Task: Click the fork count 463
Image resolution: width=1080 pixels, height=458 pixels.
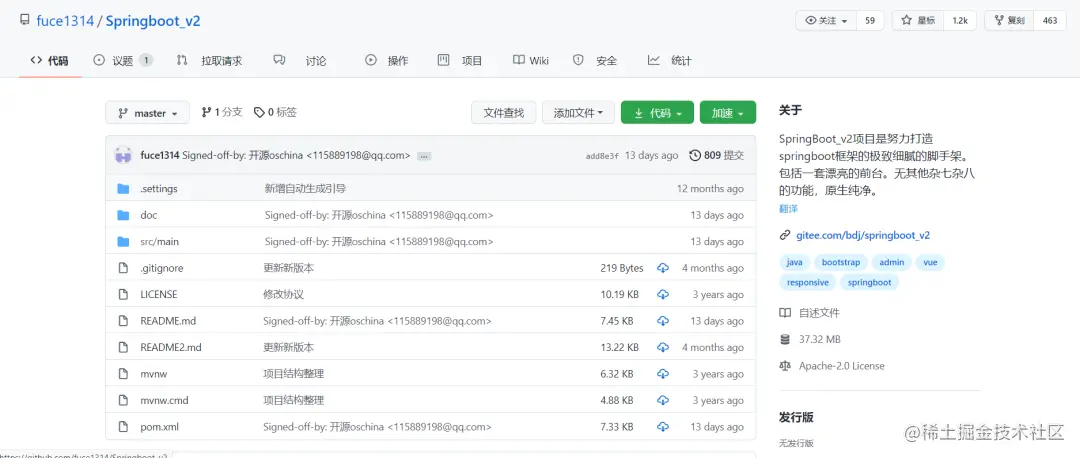Action: [1050, 21]
